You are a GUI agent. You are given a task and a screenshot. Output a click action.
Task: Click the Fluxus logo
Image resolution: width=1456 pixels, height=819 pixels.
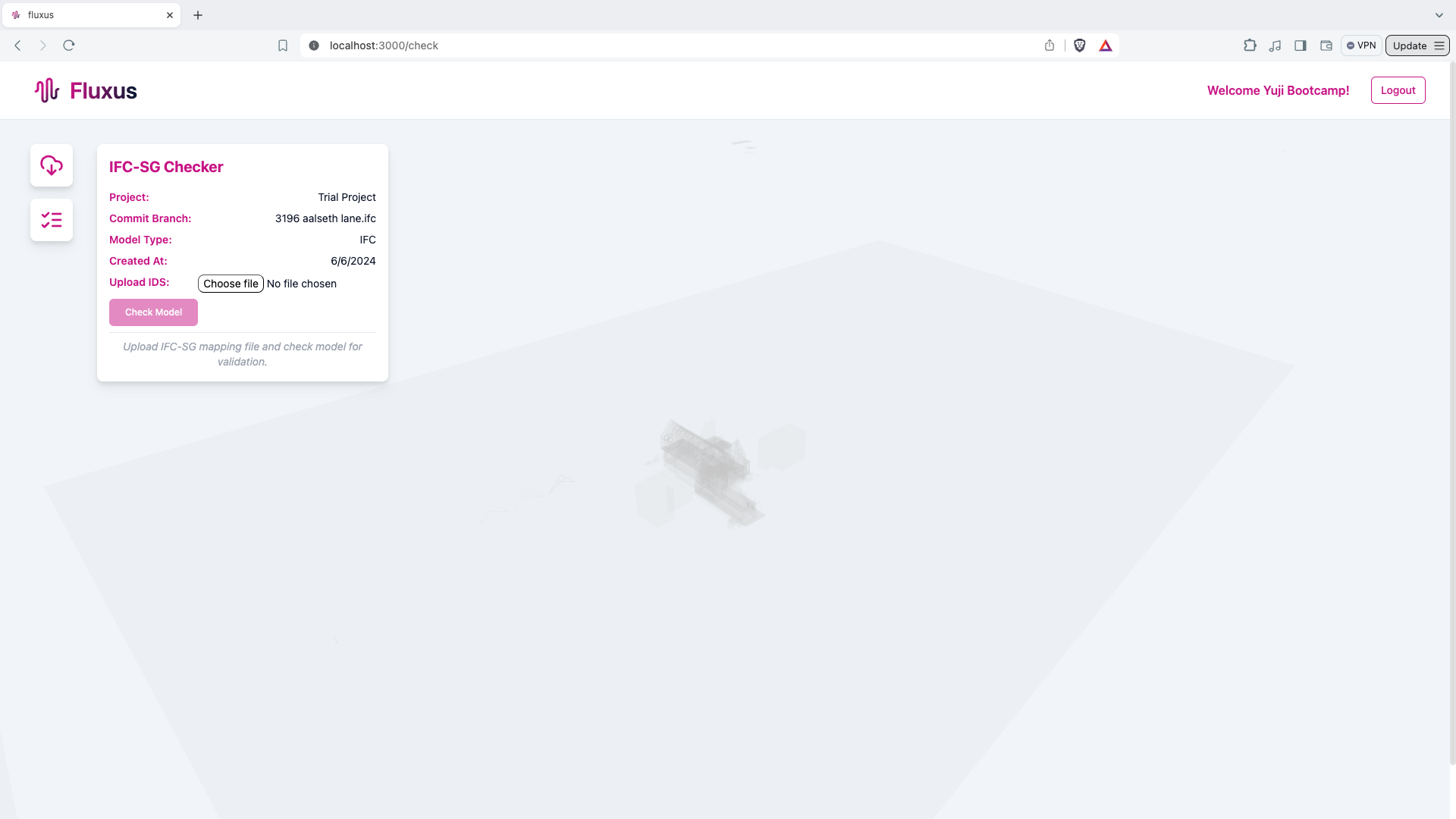click(86, 90)
